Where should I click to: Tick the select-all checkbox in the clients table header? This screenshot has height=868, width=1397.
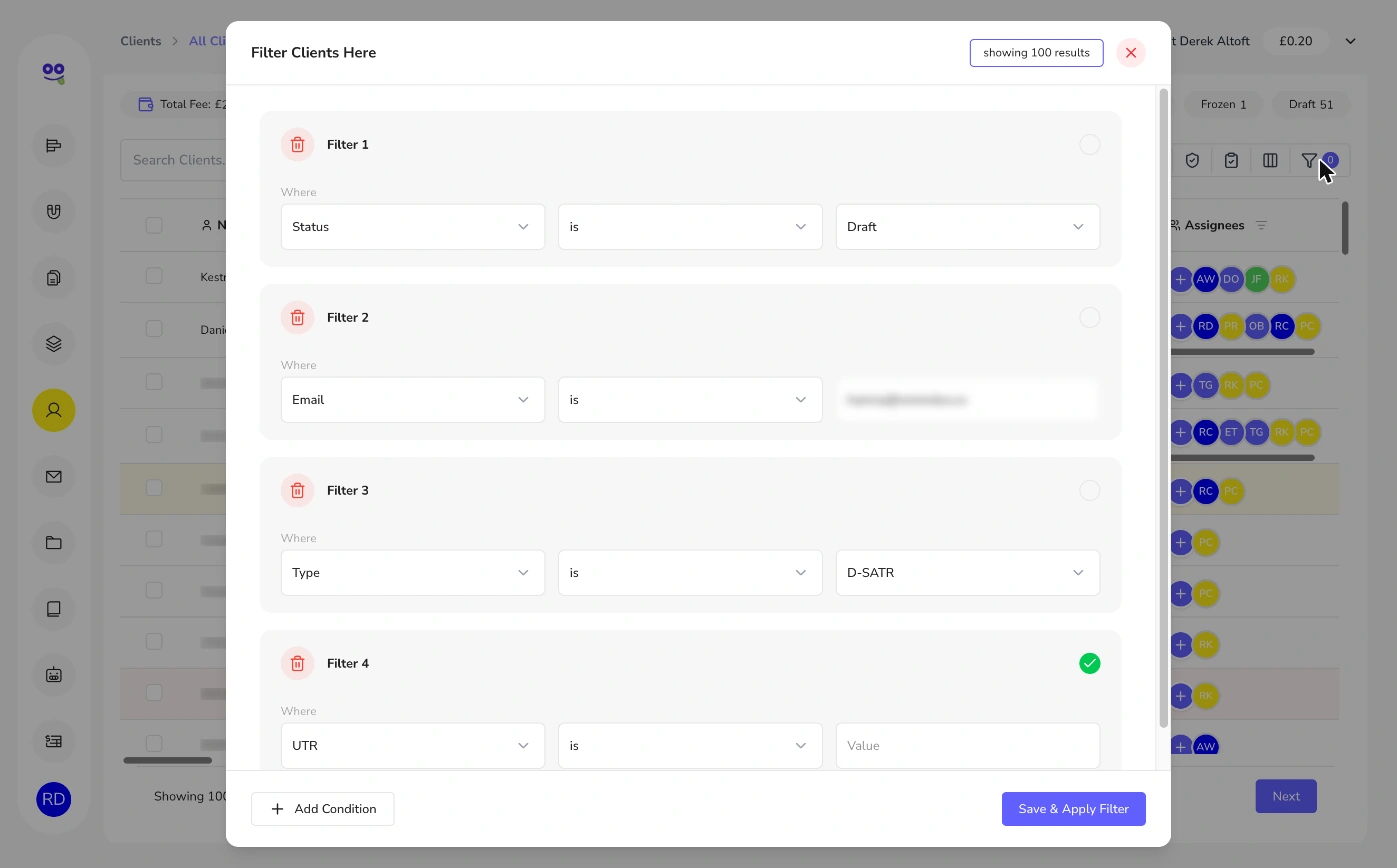pos(154,225)
